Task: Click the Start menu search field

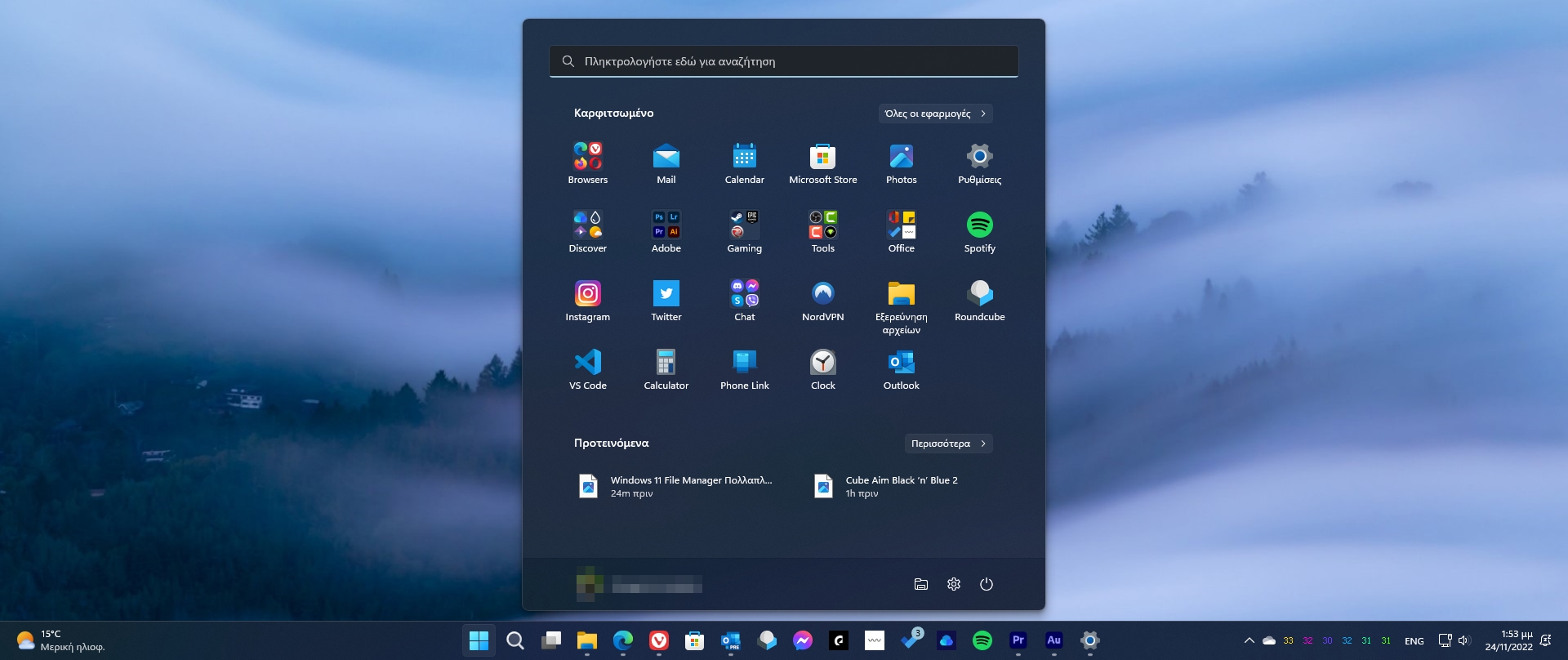Action: 783,61
